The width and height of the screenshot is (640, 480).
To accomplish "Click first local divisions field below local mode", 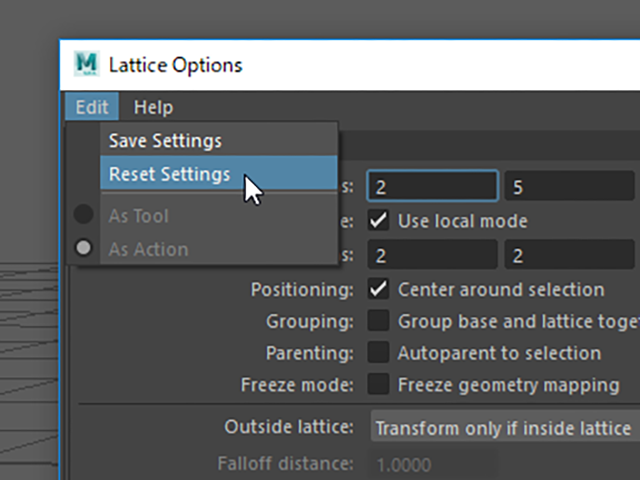I will pos(433,255).
